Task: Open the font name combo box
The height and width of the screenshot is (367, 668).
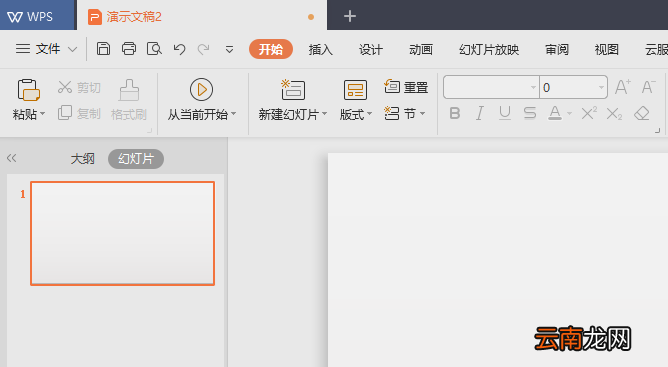Action: 491,87
